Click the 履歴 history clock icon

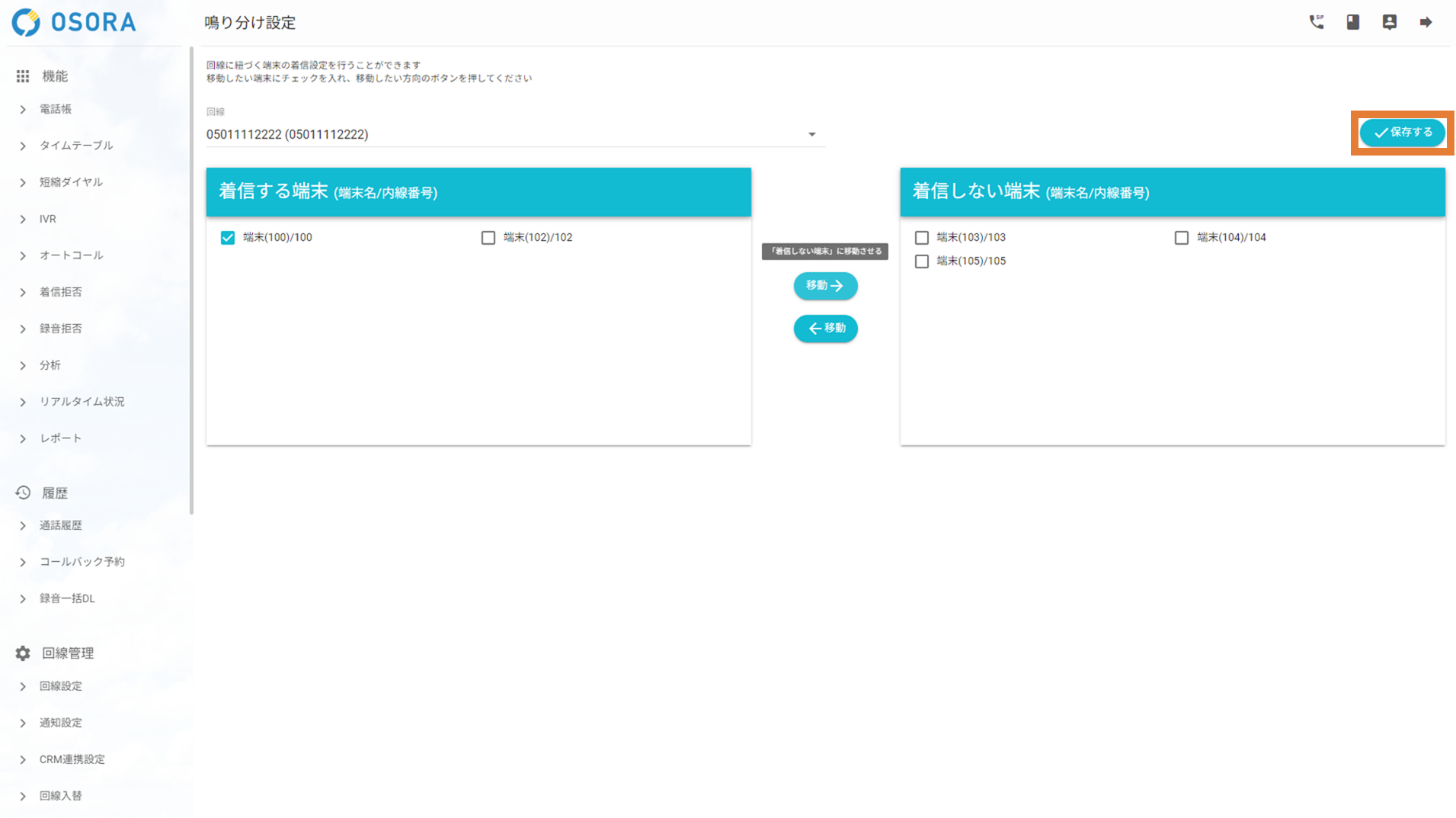pos(23,493)
